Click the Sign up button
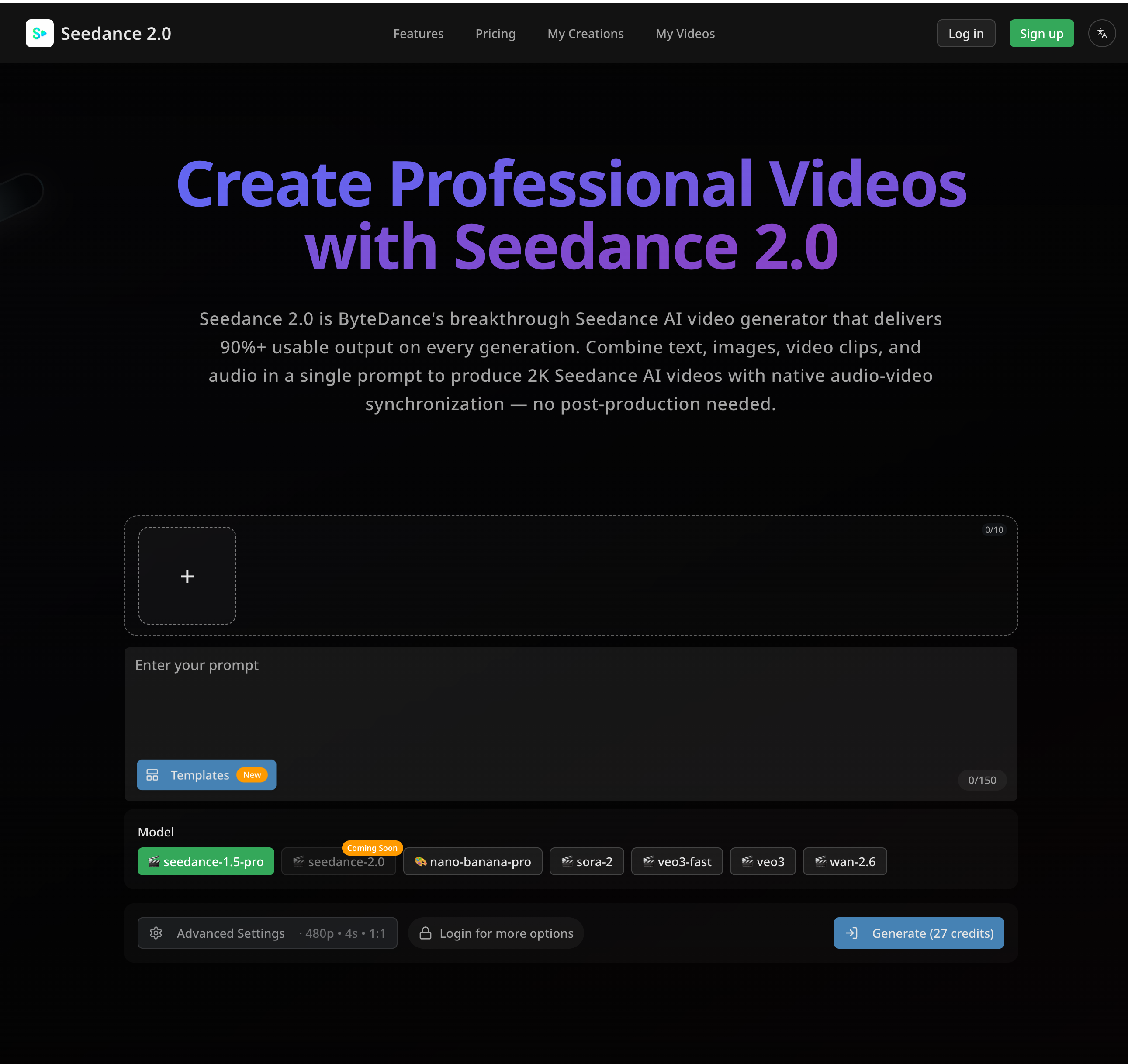1128x1064 pixels. coord(1041,33)
